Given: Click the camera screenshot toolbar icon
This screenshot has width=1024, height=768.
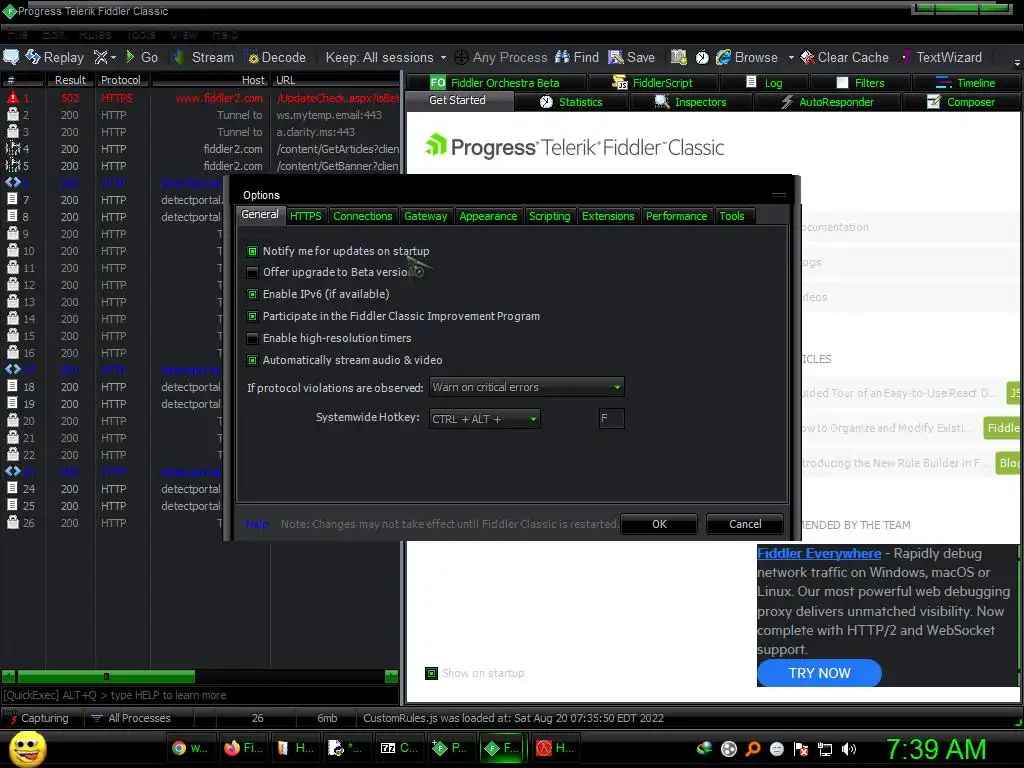Looking at the screenshot, I should tap(679, 57).
